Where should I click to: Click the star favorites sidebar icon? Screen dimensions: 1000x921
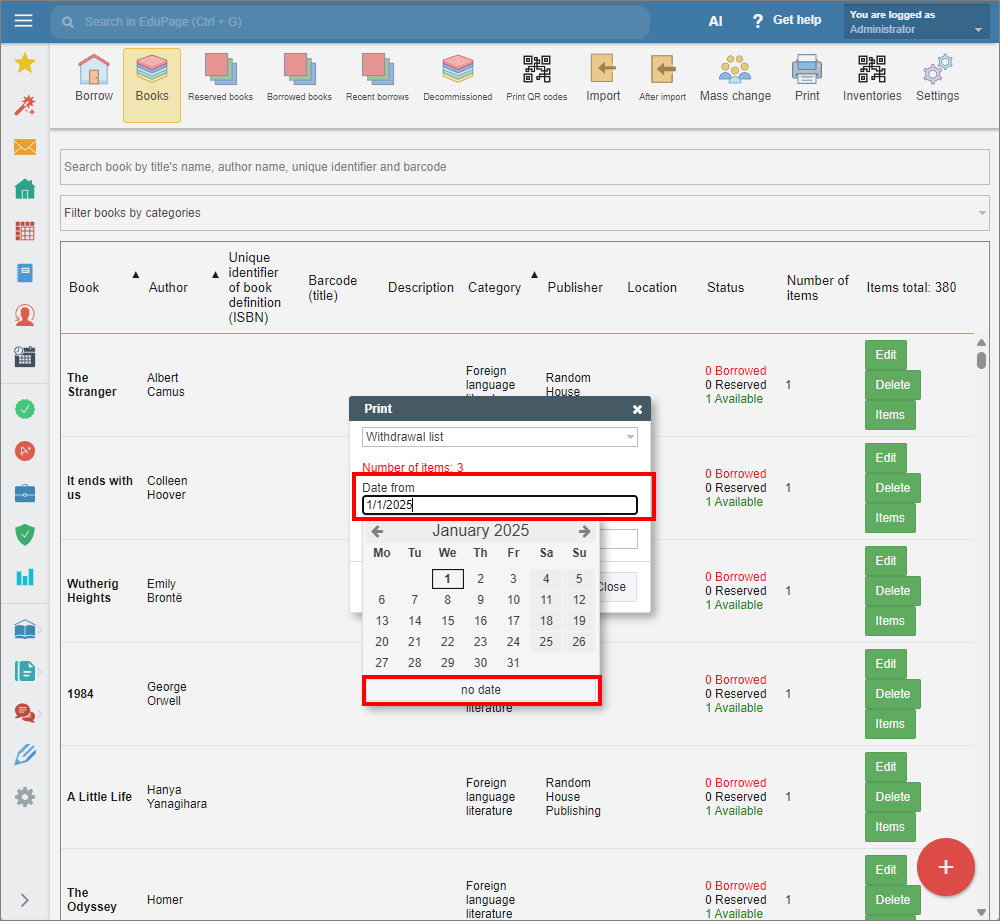click(x=25, y=64)
